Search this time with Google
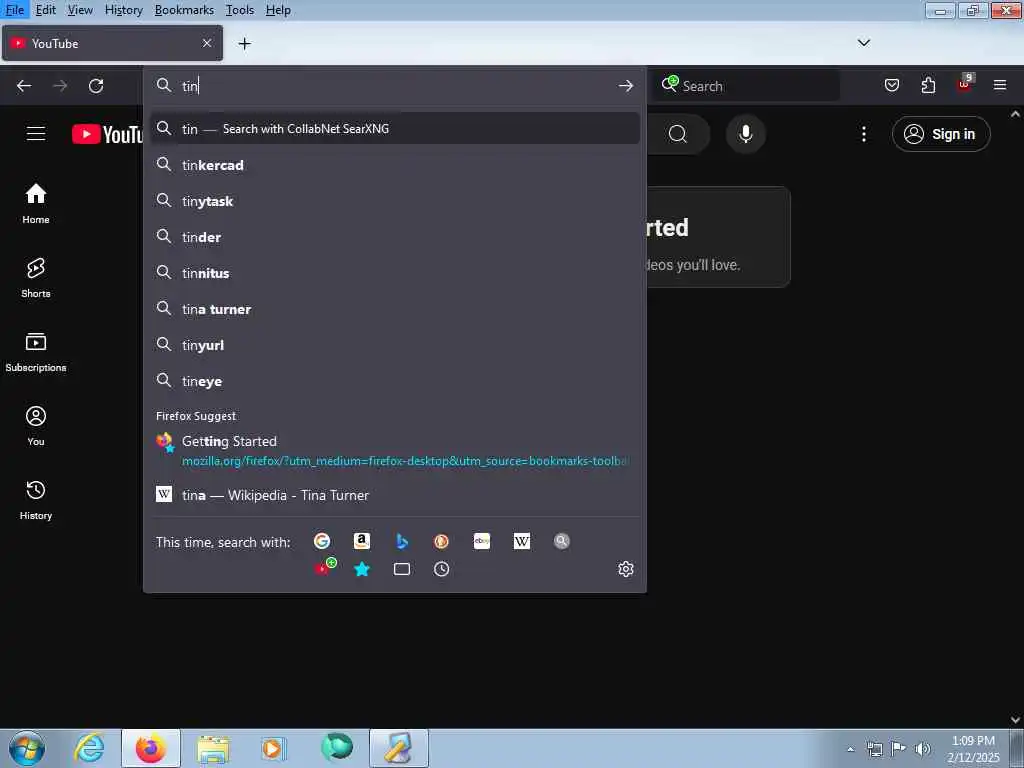 (322, 541)
